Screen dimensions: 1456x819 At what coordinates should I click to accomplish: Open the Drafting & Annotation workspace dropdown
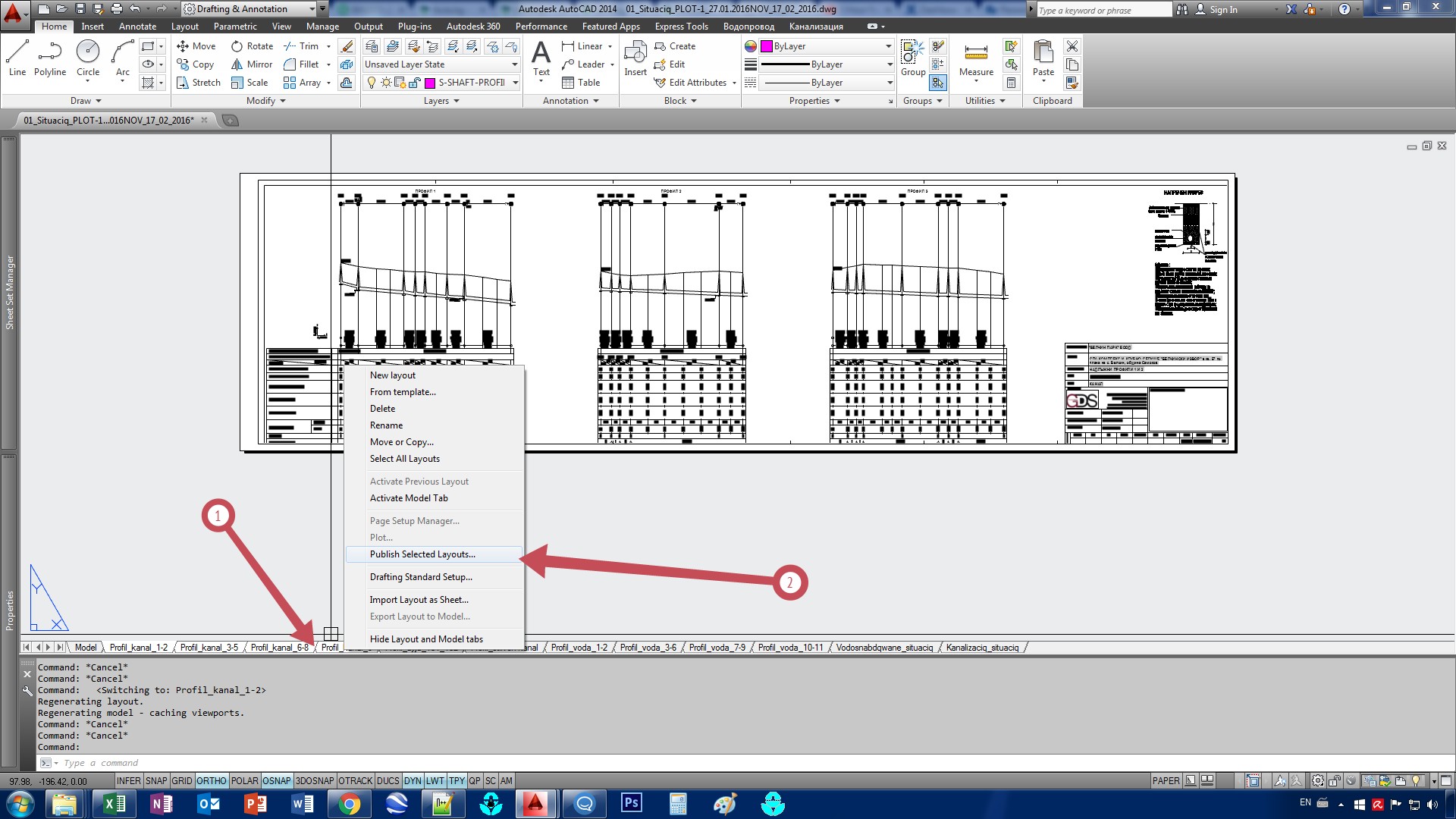(249, 9)
